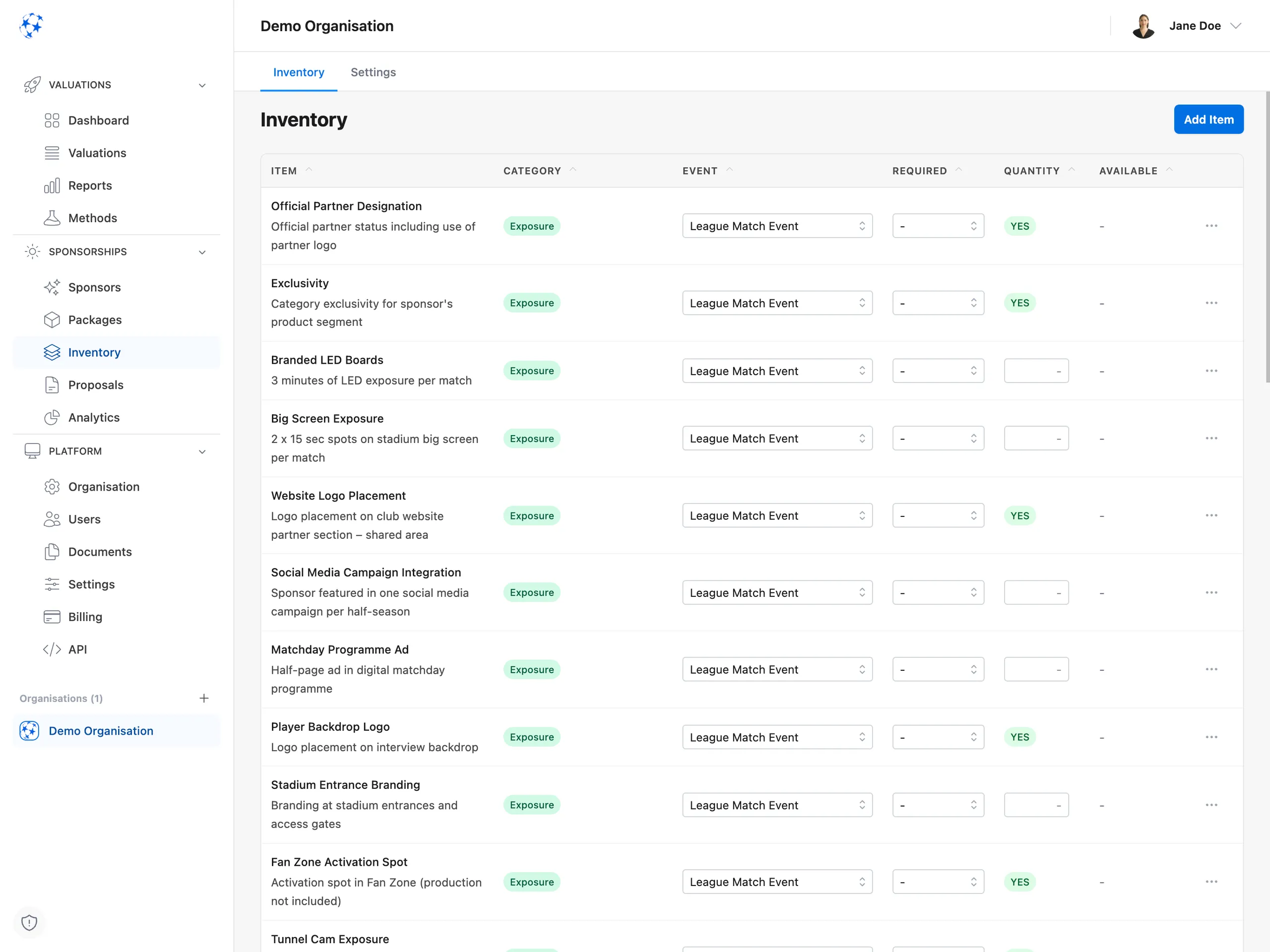Open row actions for Exclusivity
Screen dimensions: 1270x952
(x=1211, y=303)
